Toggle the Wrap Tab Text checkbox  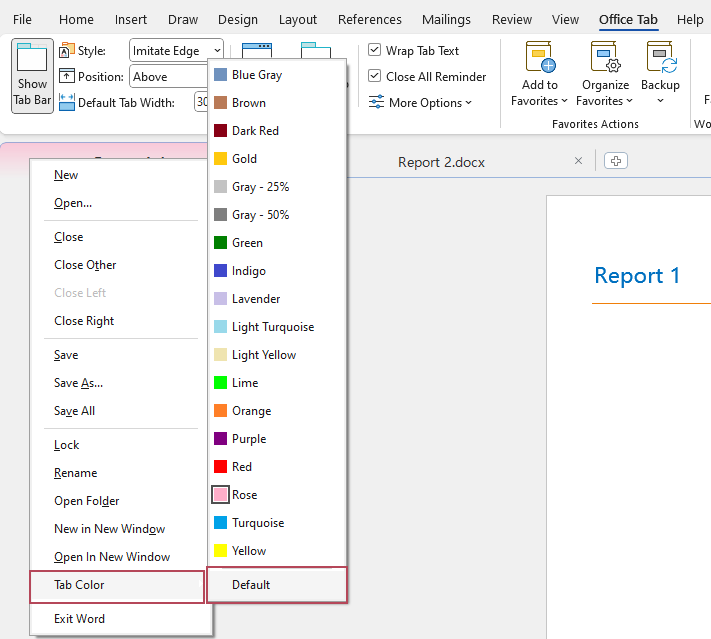tap(374, 50)
